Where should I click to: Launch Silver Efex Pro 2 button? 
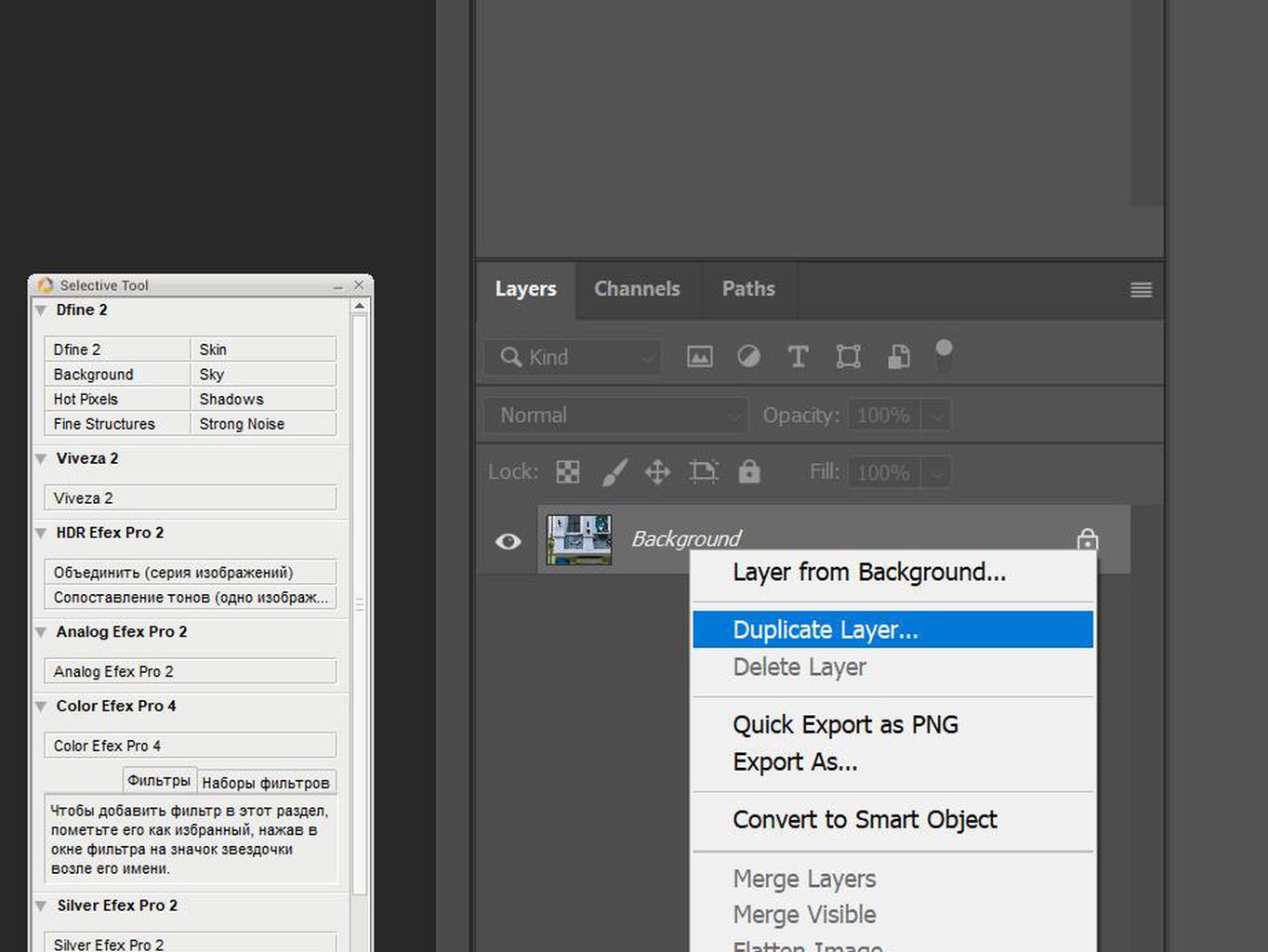pos(191,943)
